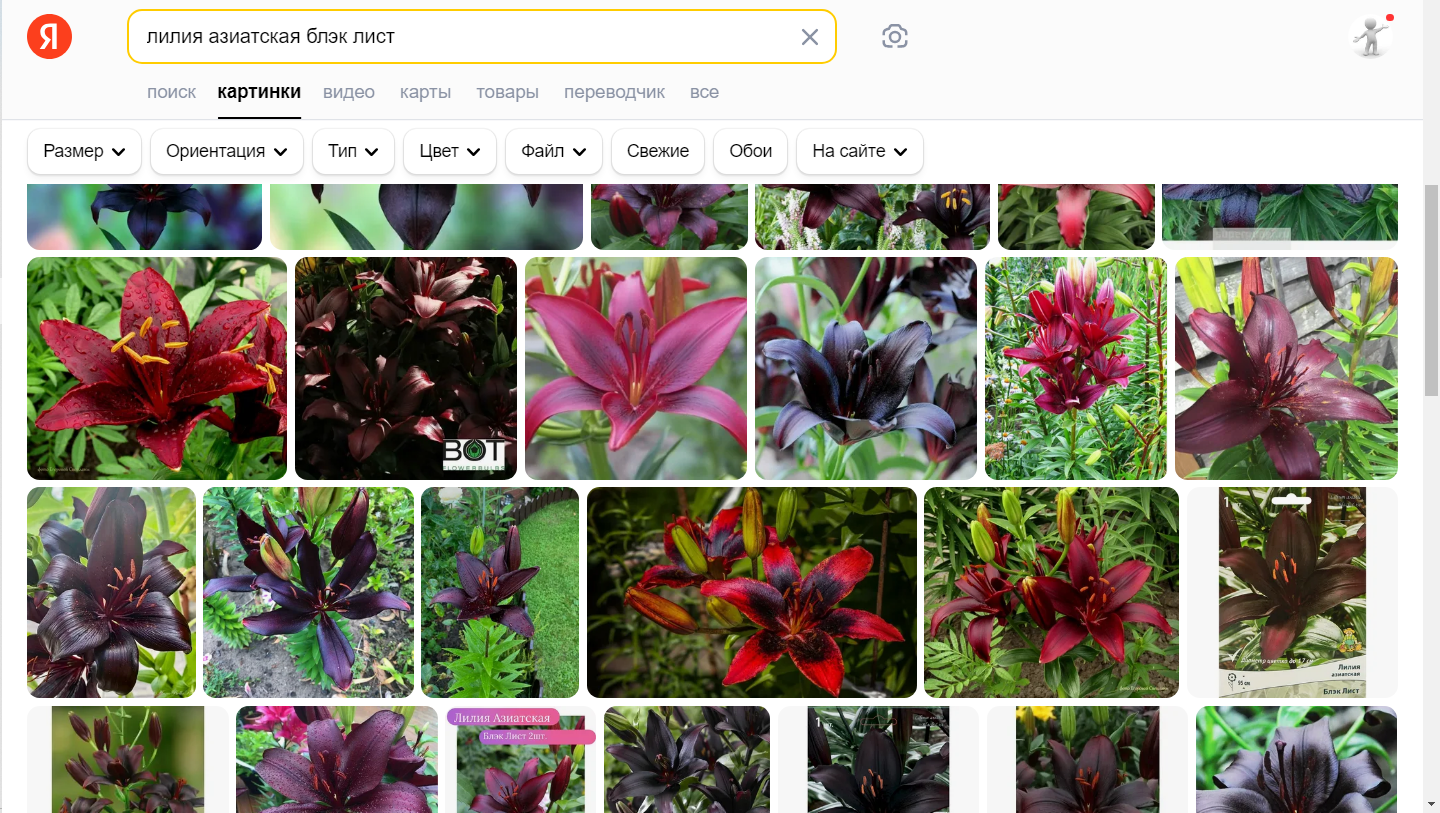The width and height of the screenshot is (1440, 813).
Task: Open the Тип filter dropdown
Action: pos(354,151)
